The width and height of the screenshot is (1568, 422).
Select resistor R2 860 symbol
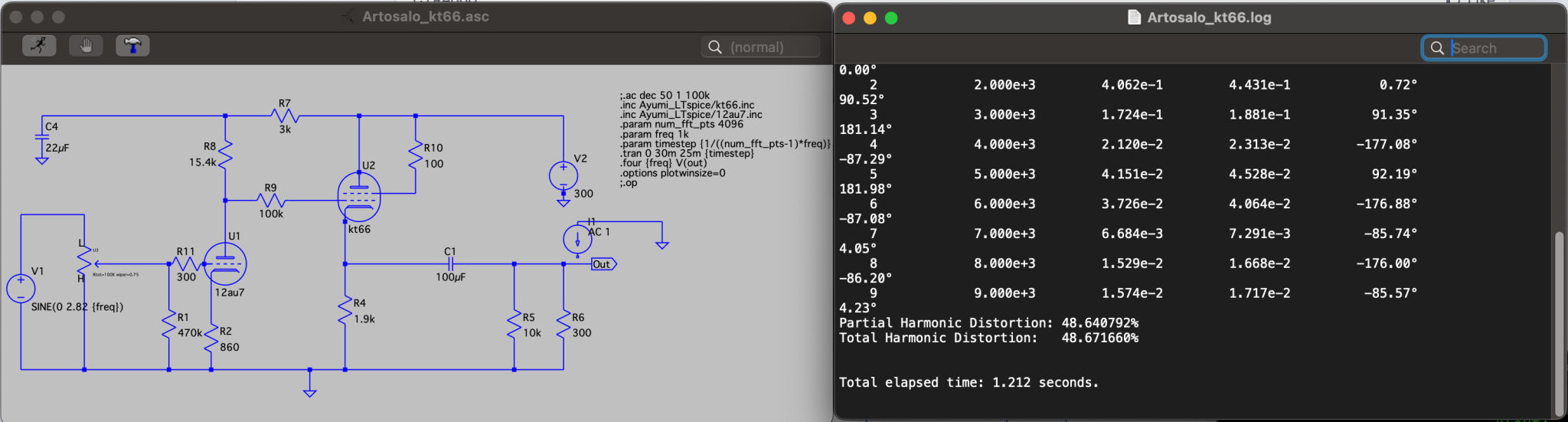pos(211,339)
